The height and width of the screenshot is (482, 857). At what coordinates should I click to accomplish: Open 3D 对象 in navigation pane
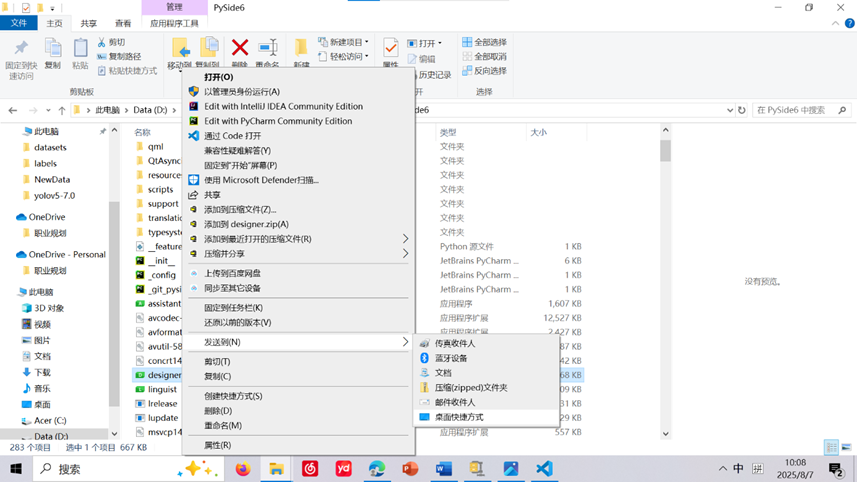pyautogui.click(x=43, y=308)
